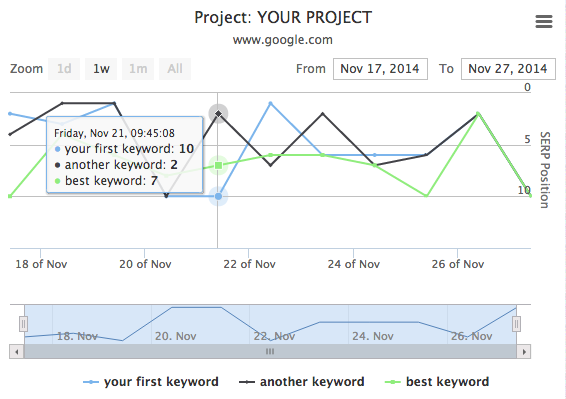Toggle 'another keyword' series in legend
566x399 pixels.
(302, 382)
